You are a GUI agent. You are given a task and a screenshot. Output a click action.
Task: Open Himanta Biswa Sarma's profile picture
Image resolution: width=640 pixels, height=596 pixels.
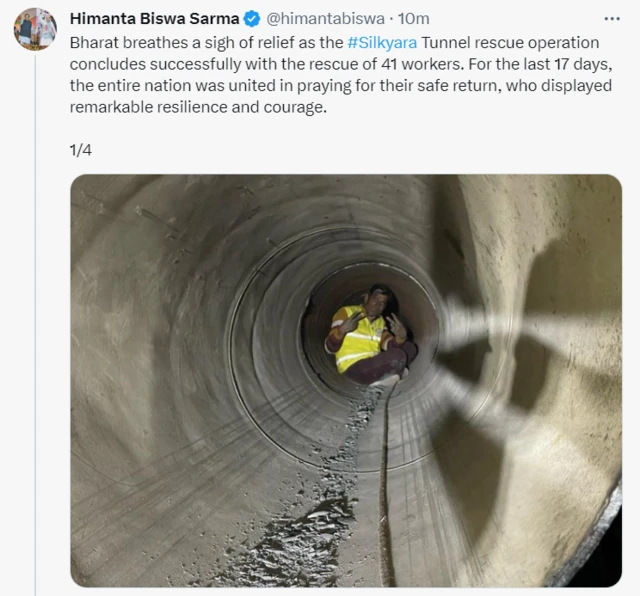tap(35, 29)
